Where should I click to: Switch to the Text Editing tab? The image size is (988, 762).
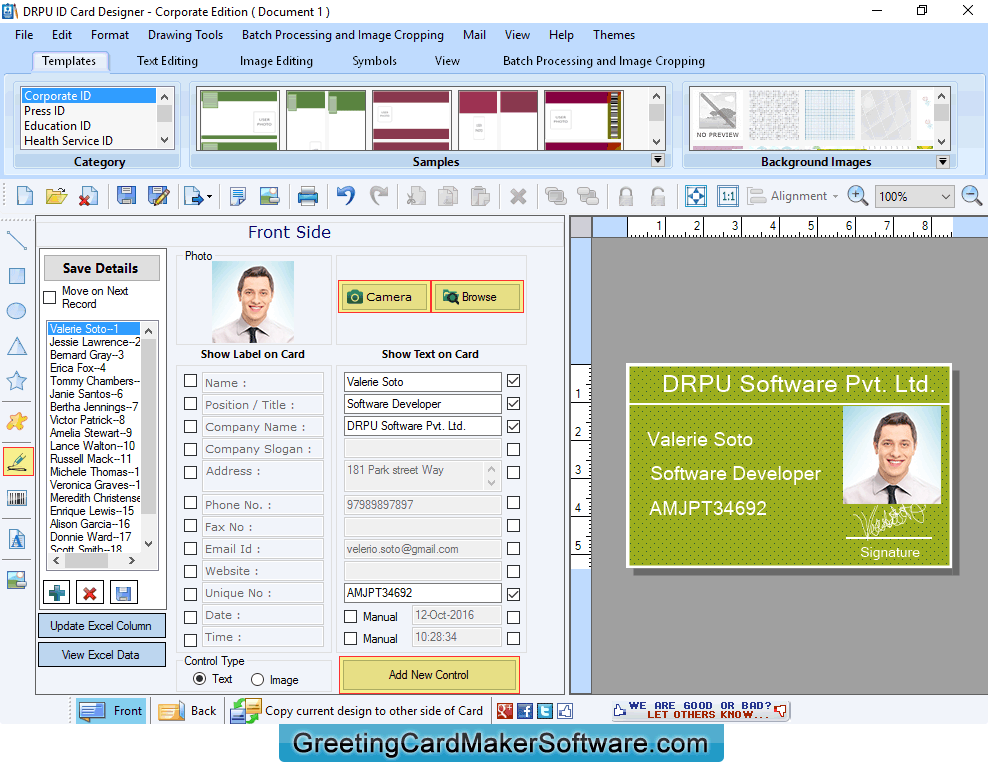(x=167, y=61)
